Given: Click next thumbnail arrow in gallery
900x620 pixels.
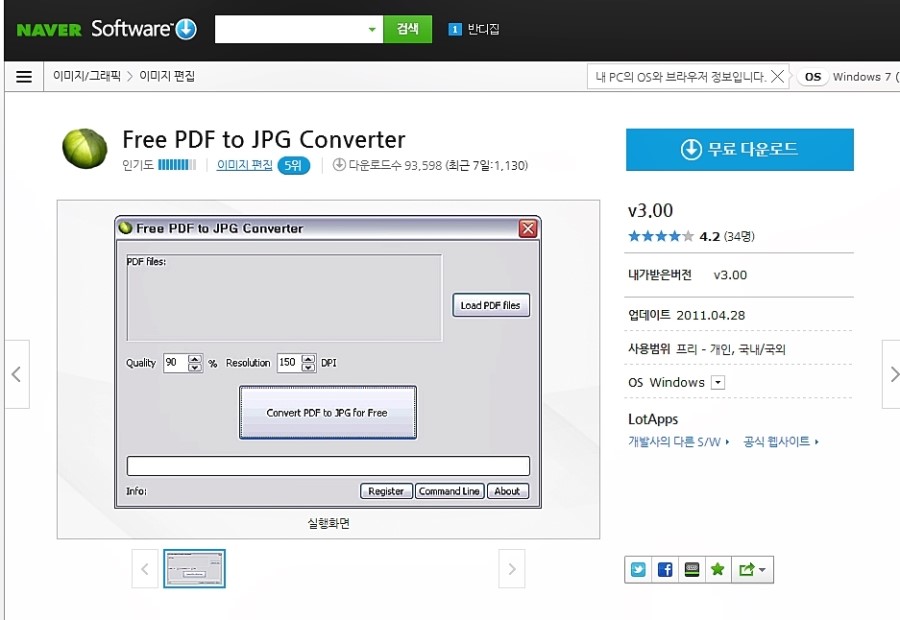Looking at the screenshot, I should coord(511,569).
